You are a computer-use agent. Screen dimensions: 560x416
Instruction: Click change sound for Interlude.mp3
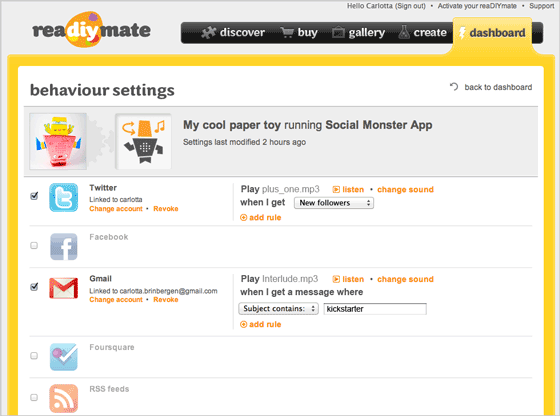(x=405, y=279)
